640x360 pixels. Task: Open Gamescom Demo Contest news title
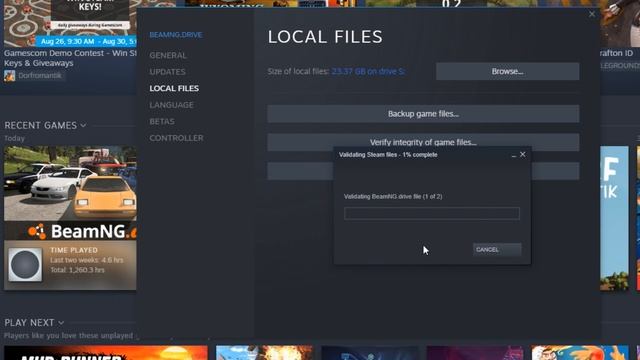point(70,58)
